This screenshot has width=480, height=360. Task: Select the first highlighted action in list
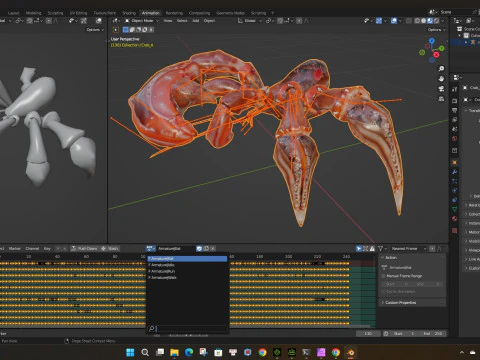coord(187,259)
